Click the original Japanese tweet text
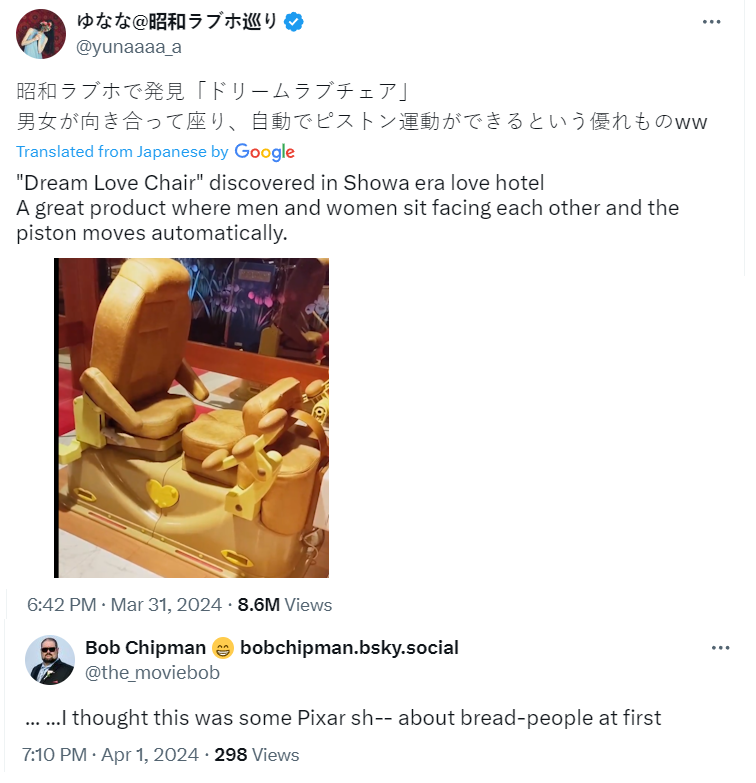This screenshot has height=783, width=756. tap(362, 106)
